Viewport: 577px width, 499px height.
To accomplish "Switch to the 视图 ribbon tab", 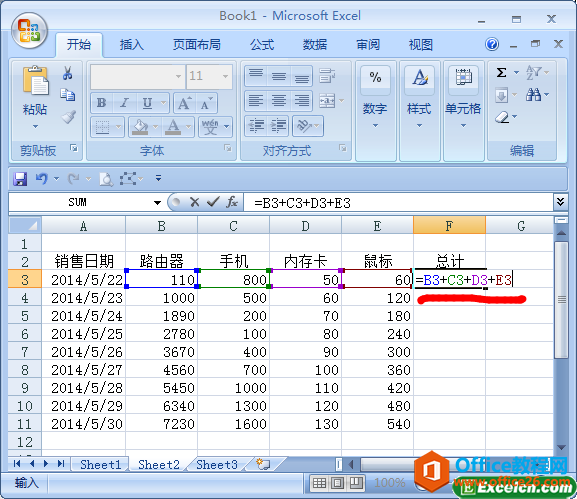I will coord(421,45).
